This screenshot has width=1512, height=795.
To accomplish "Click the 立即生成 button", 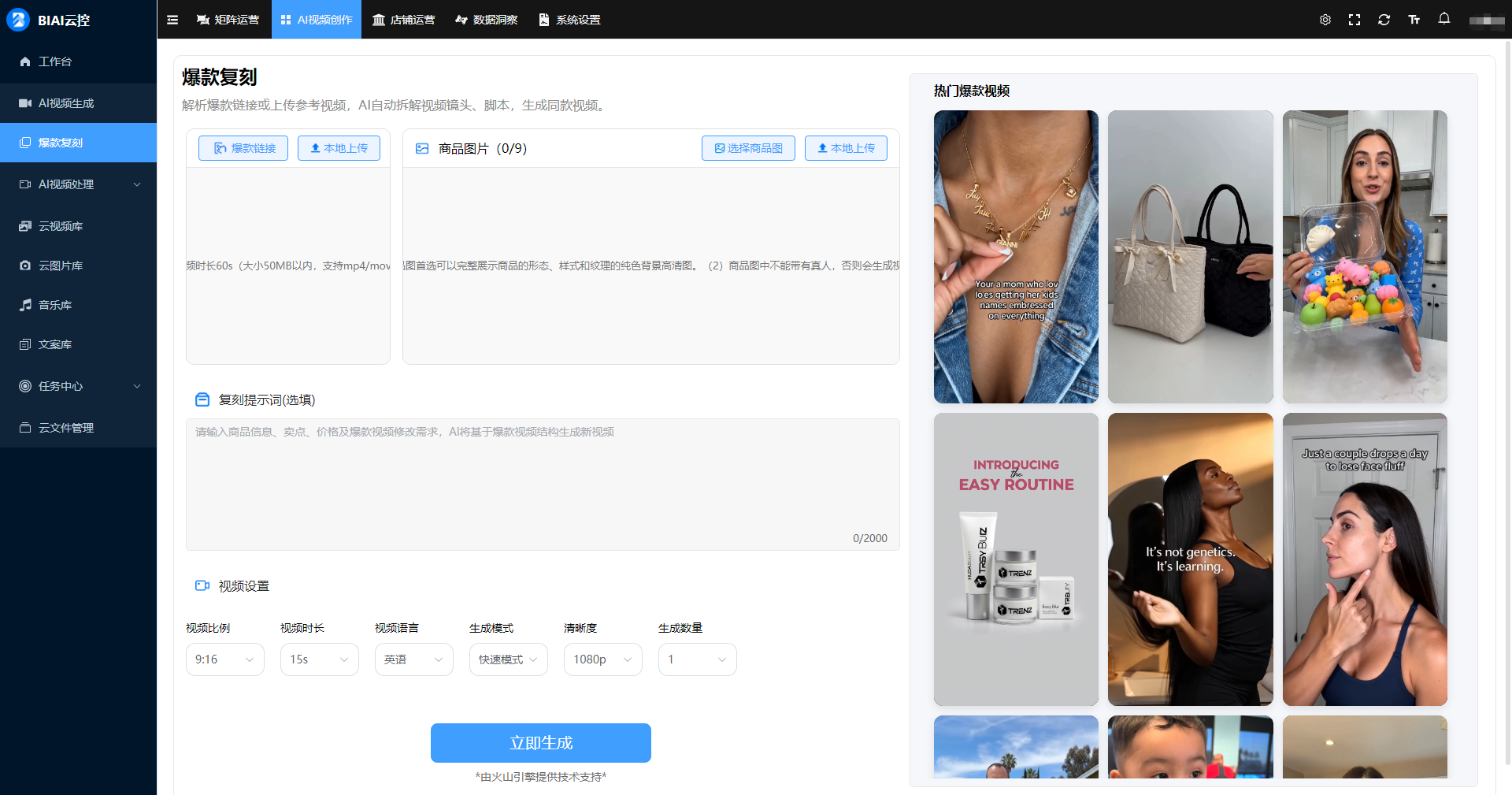I will click(541, 743).
